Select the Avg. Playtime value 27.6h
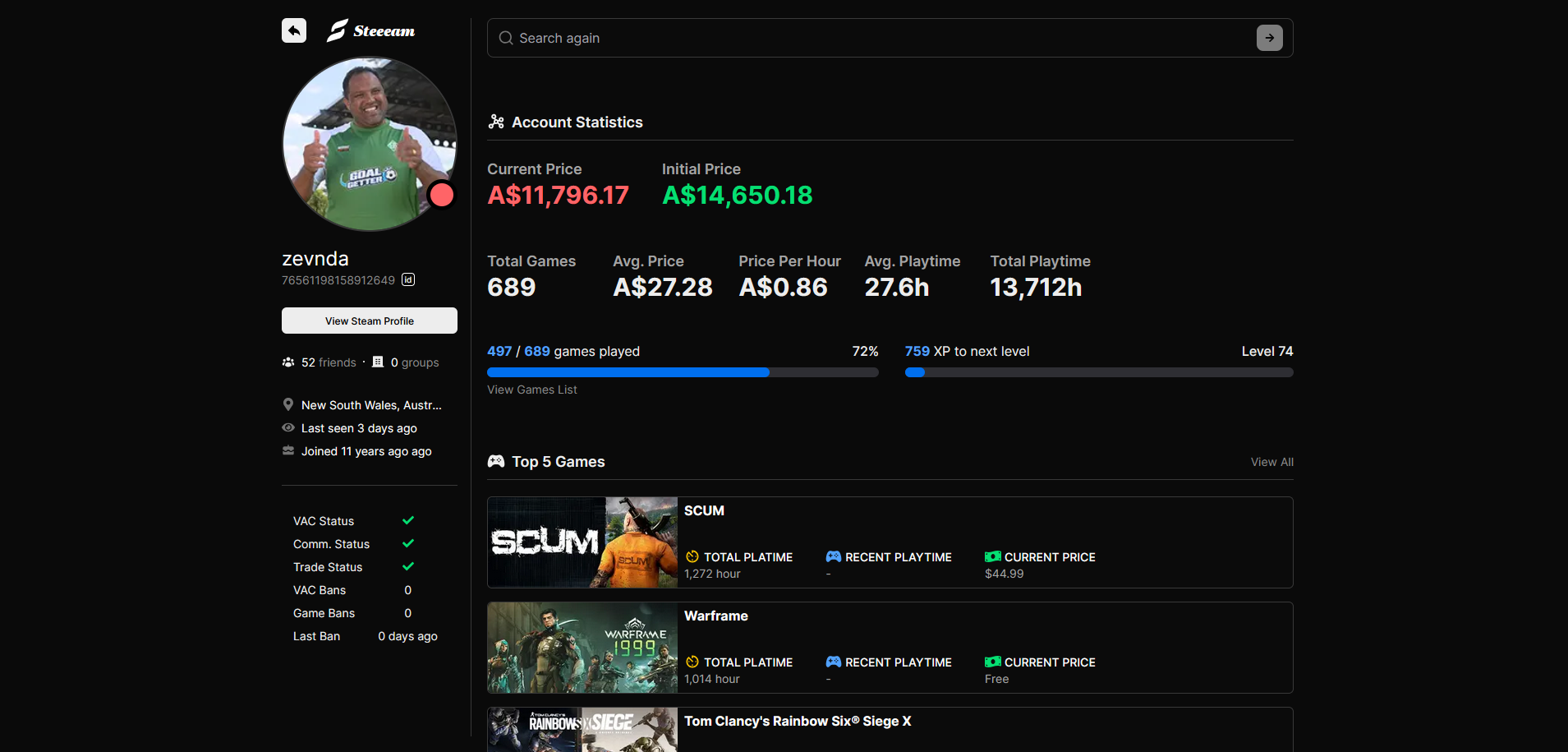Screen dimensions: 1568x752 pos(897,287)
